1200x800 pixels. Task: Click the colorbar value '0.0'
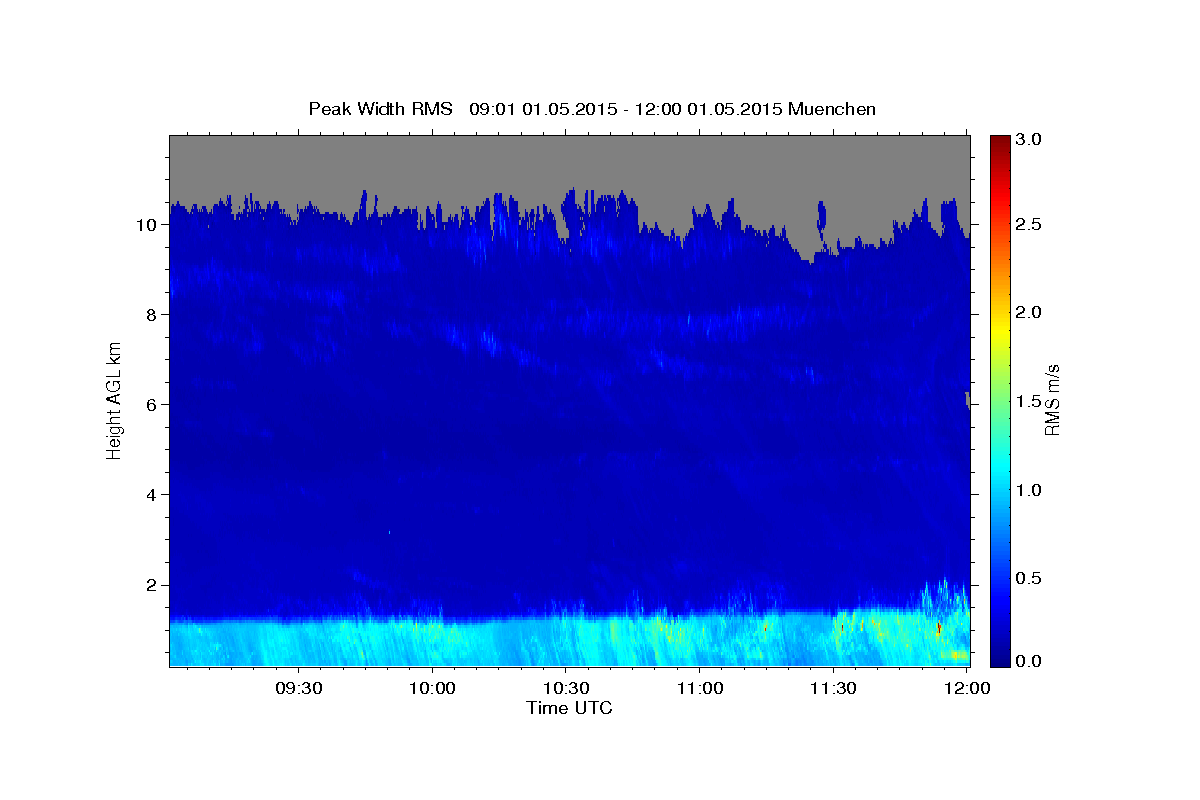pyautogui.click(x=1030, y=661)
